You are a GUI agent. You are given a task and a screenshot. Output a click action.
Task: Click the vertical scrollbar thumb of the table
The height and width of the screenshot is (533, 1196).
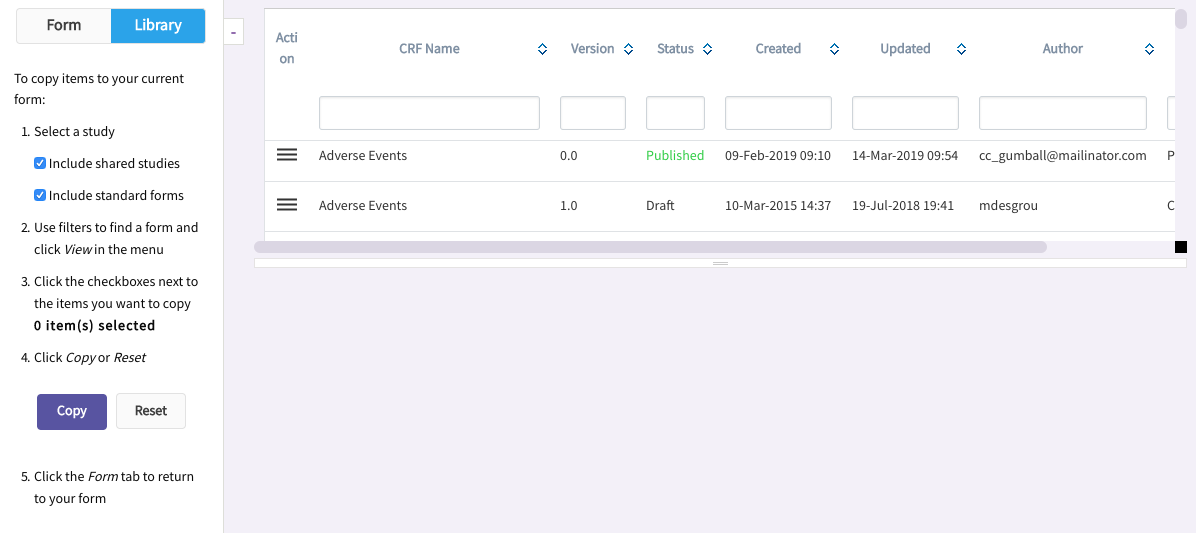coord(1180,19)
